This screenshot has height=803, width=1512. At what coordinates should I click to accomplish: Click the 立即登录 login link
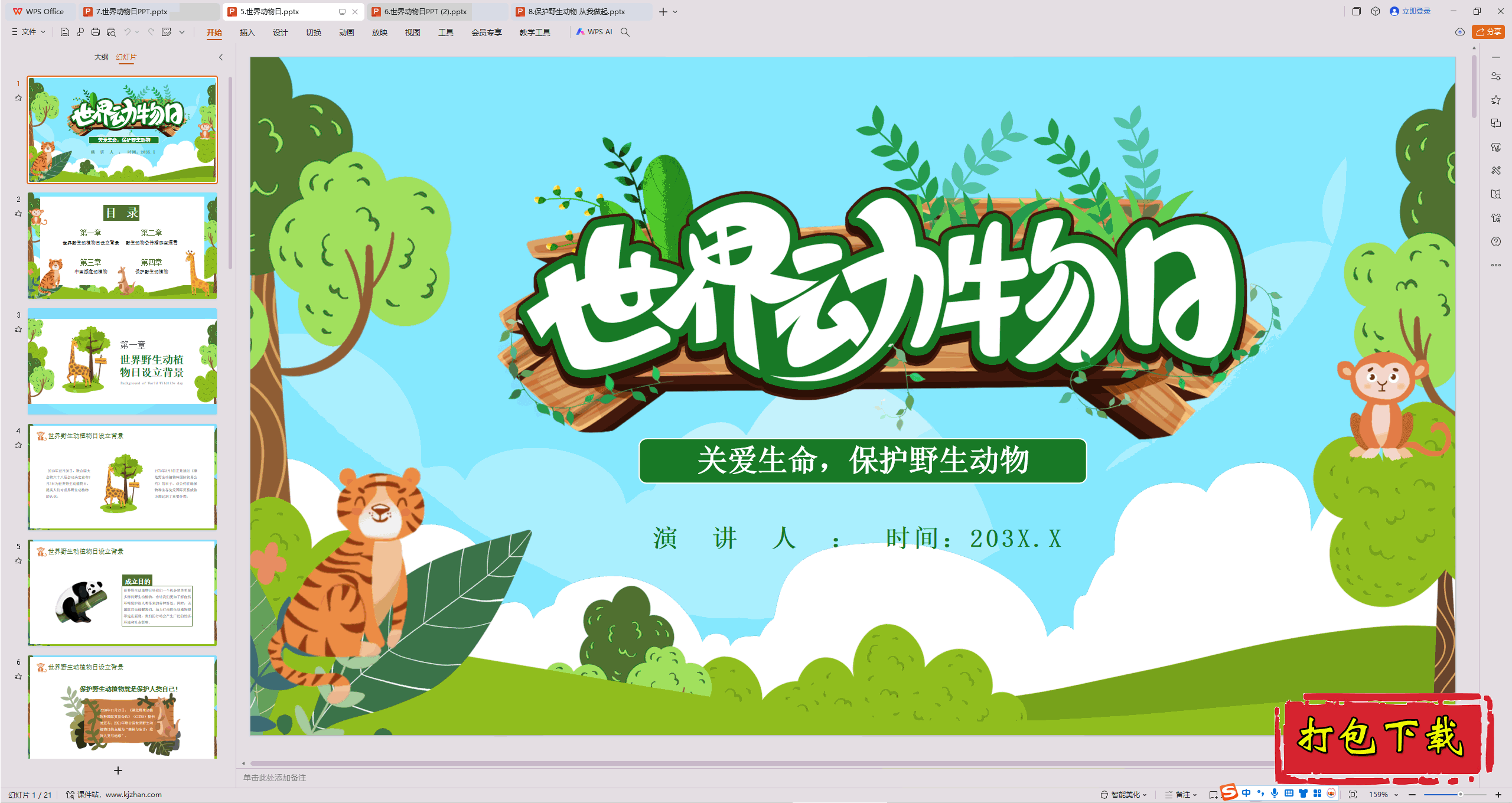[x=1410, y=11]
